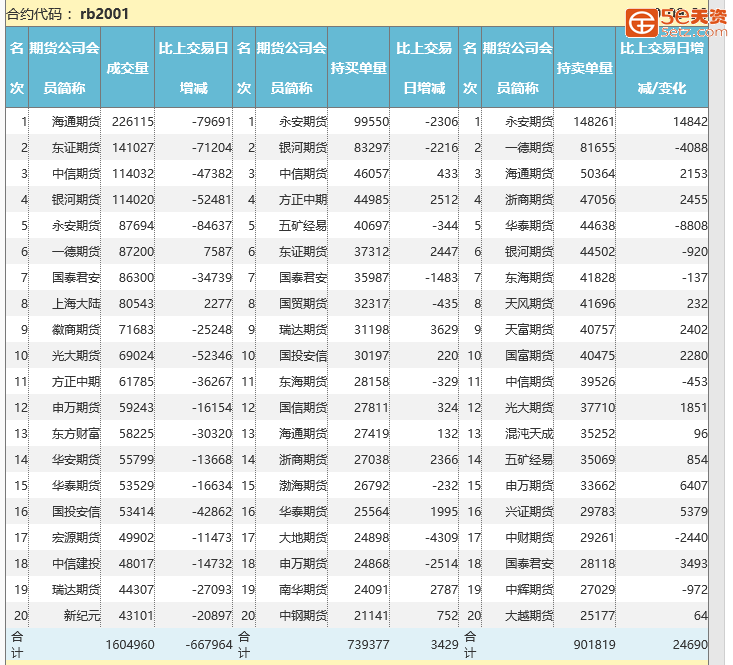
Task: Select the 兴证期货 company name
Action: [529, 512]
